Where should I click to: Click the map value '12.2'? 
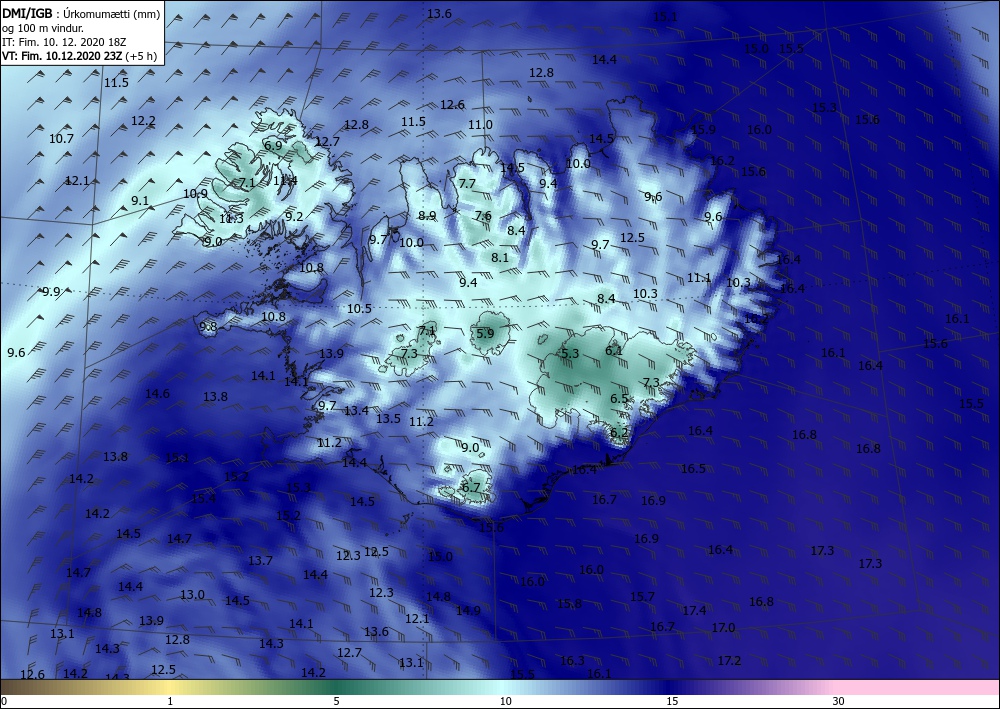(143, 121)
